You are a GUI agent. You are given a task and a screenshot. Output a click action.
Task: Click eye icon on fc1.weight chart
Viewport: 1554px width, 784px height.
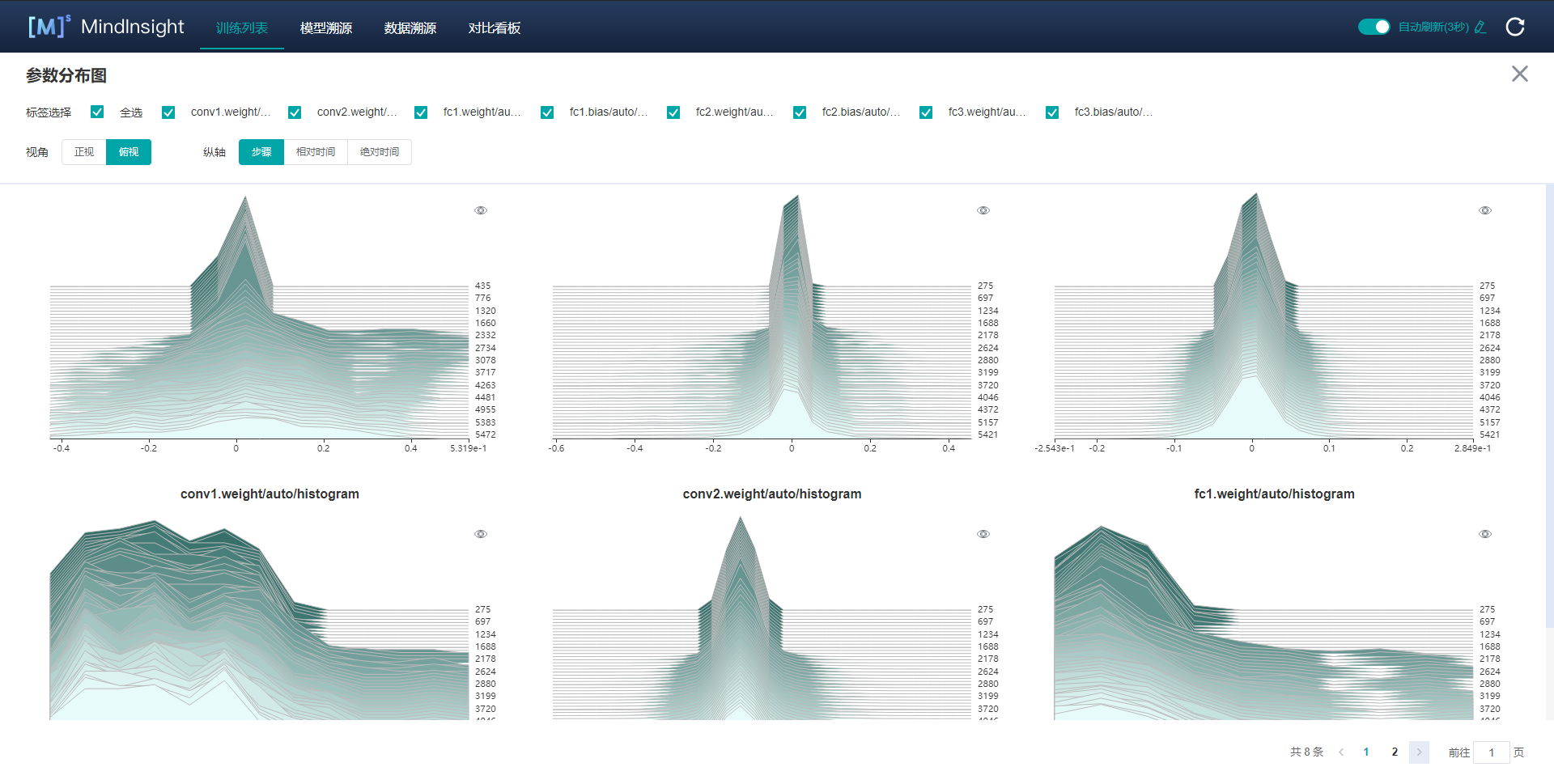[x=1485, y=210]
